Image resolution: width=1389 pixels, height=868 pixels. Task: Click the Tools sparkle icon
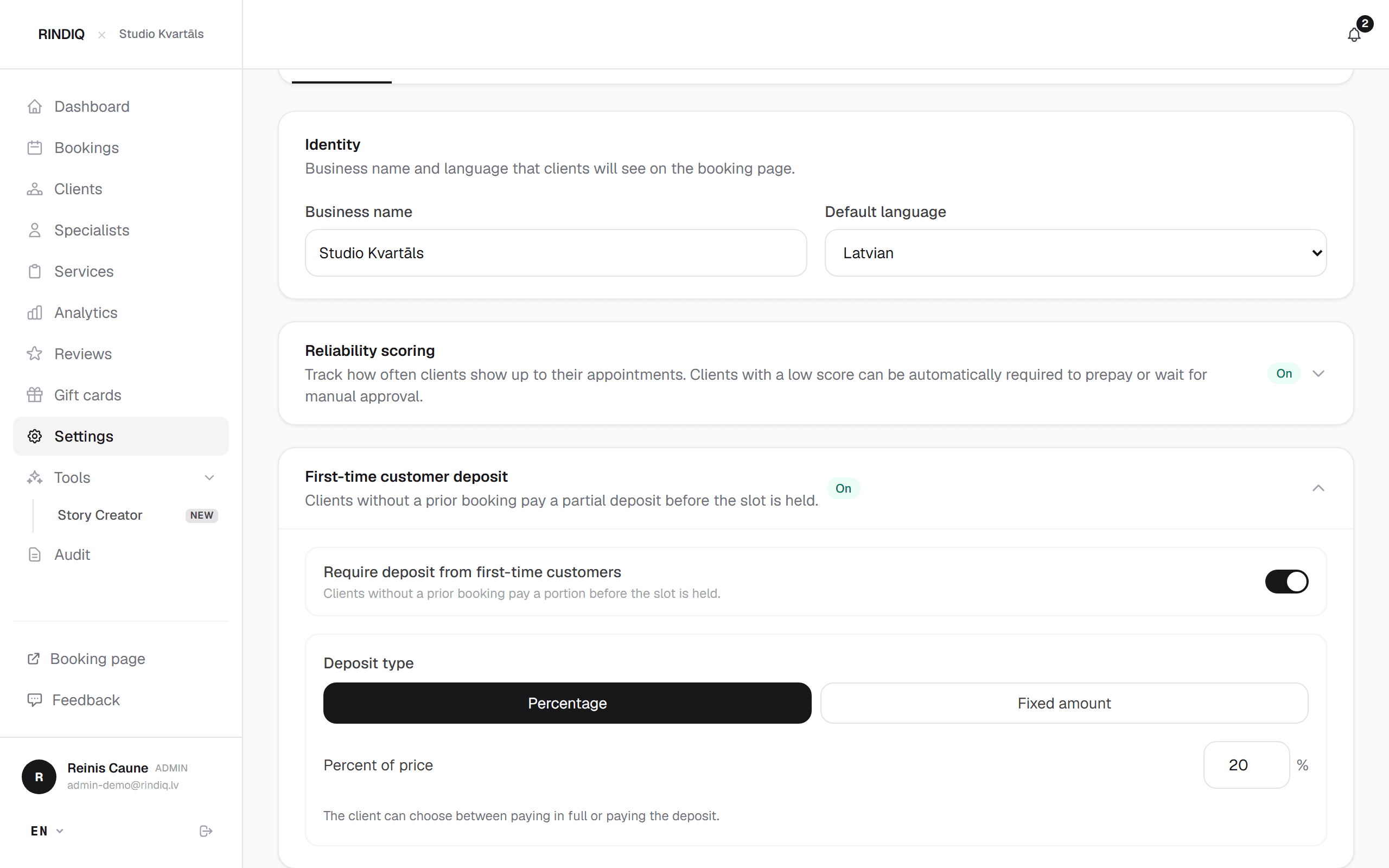[x=34, y=477]
